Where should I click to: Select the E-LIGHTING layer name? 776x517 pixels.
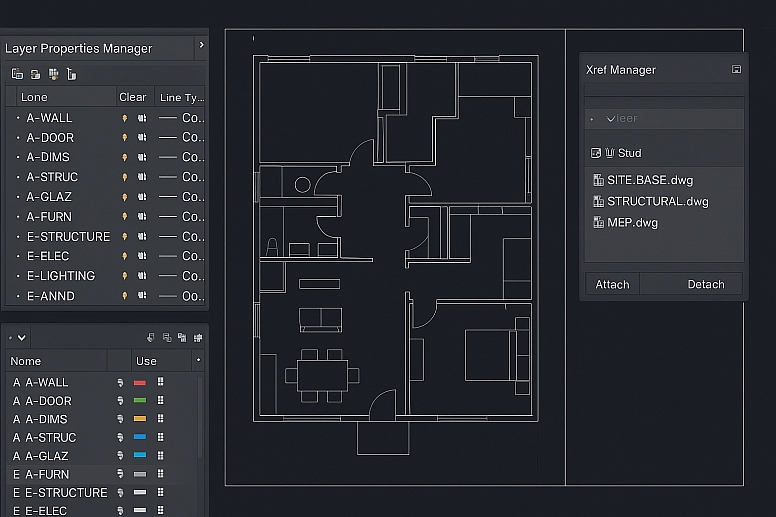click(60, 276)
